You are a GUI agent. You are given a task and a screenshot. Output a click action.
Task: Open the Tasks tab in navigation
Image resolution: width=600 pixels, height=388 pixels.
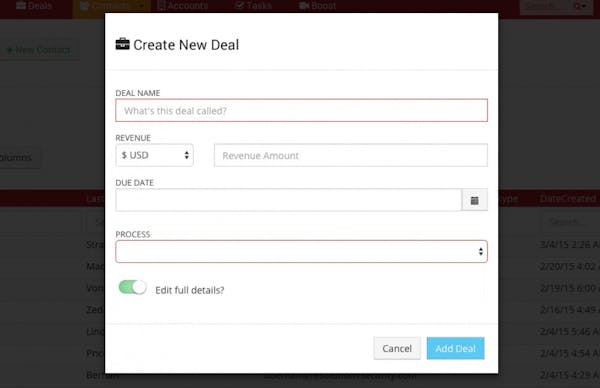pyautogui.click(x=253, y=6)
